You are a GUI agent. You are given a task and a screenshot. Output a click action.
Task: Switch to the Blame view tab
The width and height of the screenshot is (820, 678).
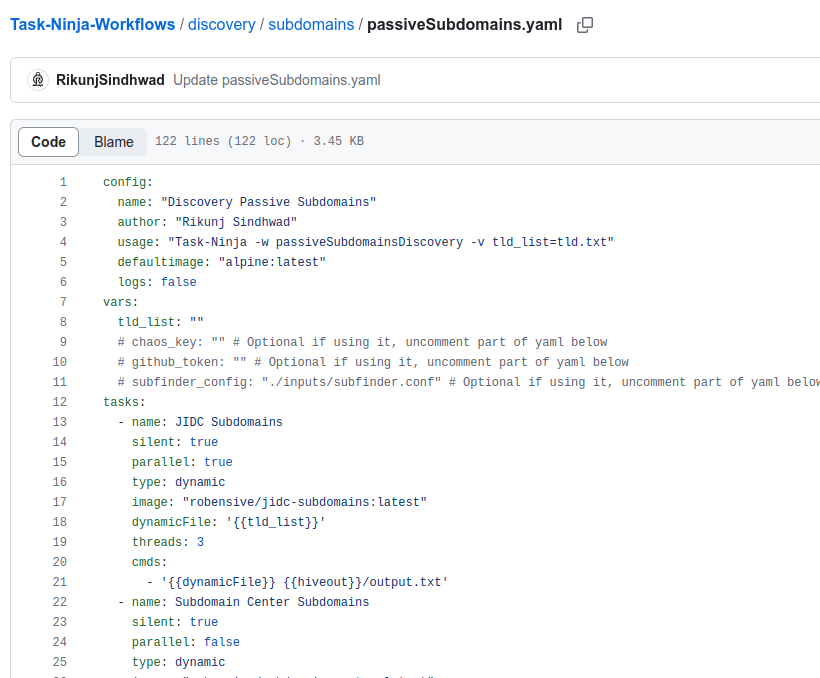click(113, 142)
